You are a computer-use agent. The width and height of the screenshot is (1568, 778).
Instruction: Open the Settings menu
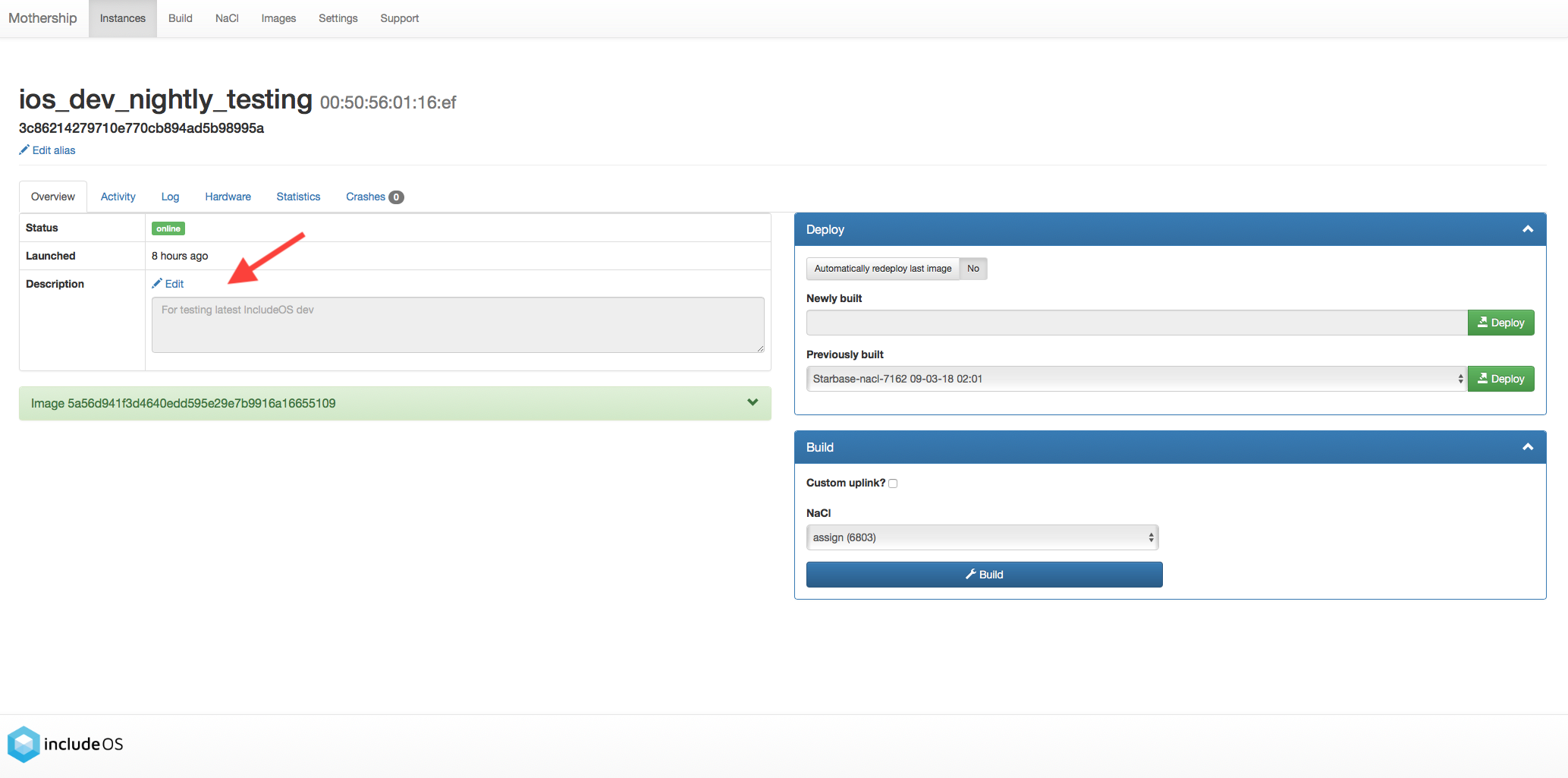(338, 18)
